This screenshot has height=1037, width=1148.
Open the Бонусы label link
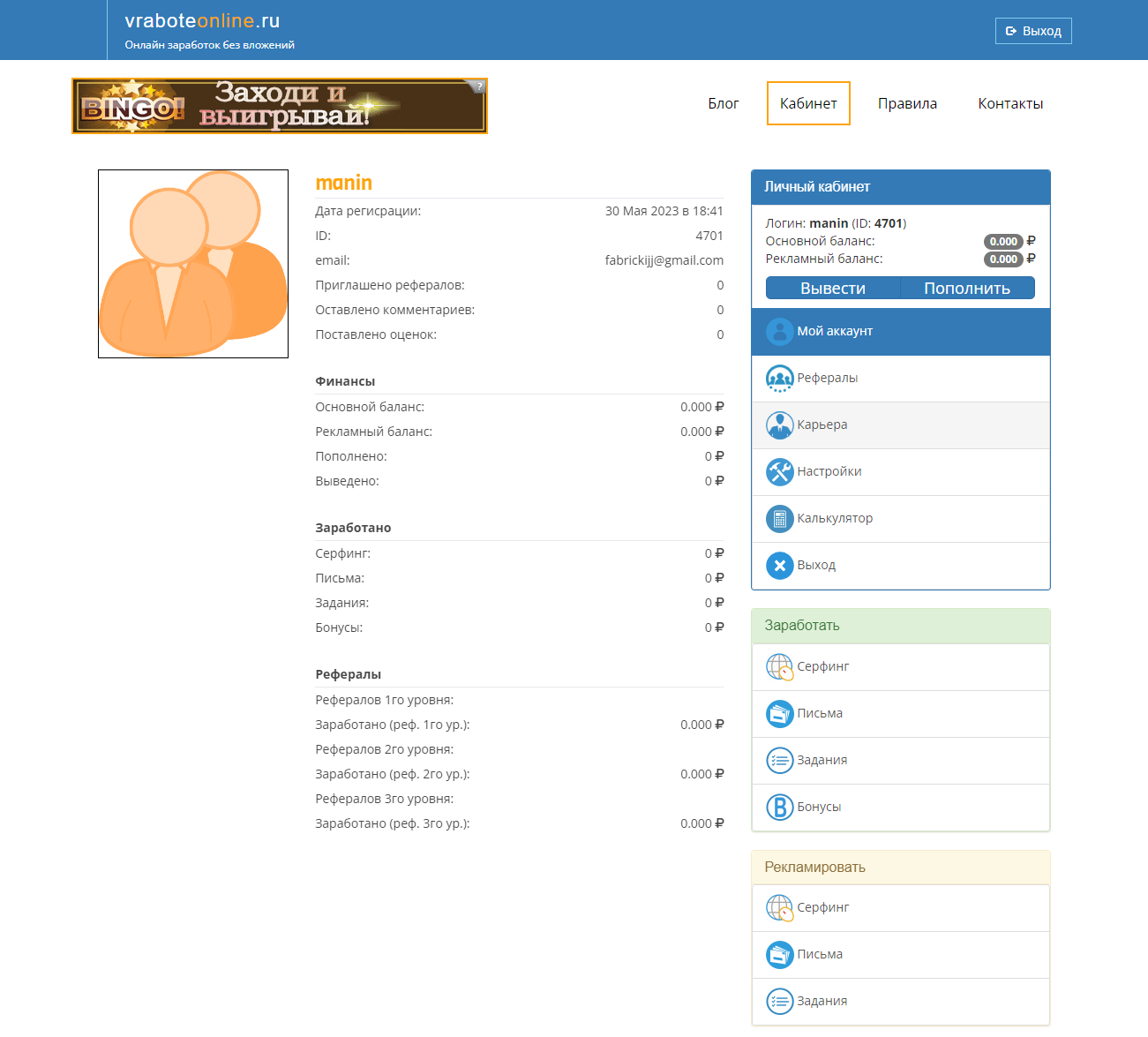click(x=819, y=807)
